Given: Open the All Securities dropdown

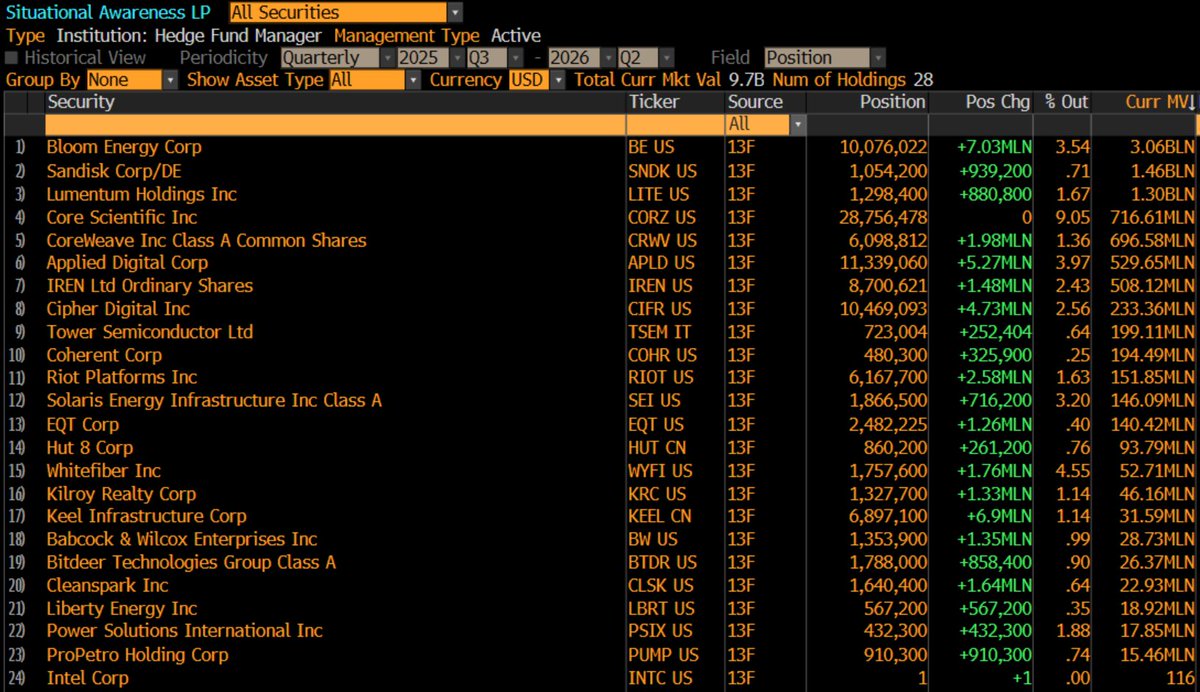Looking at the screenshot, I should point(346,13).
